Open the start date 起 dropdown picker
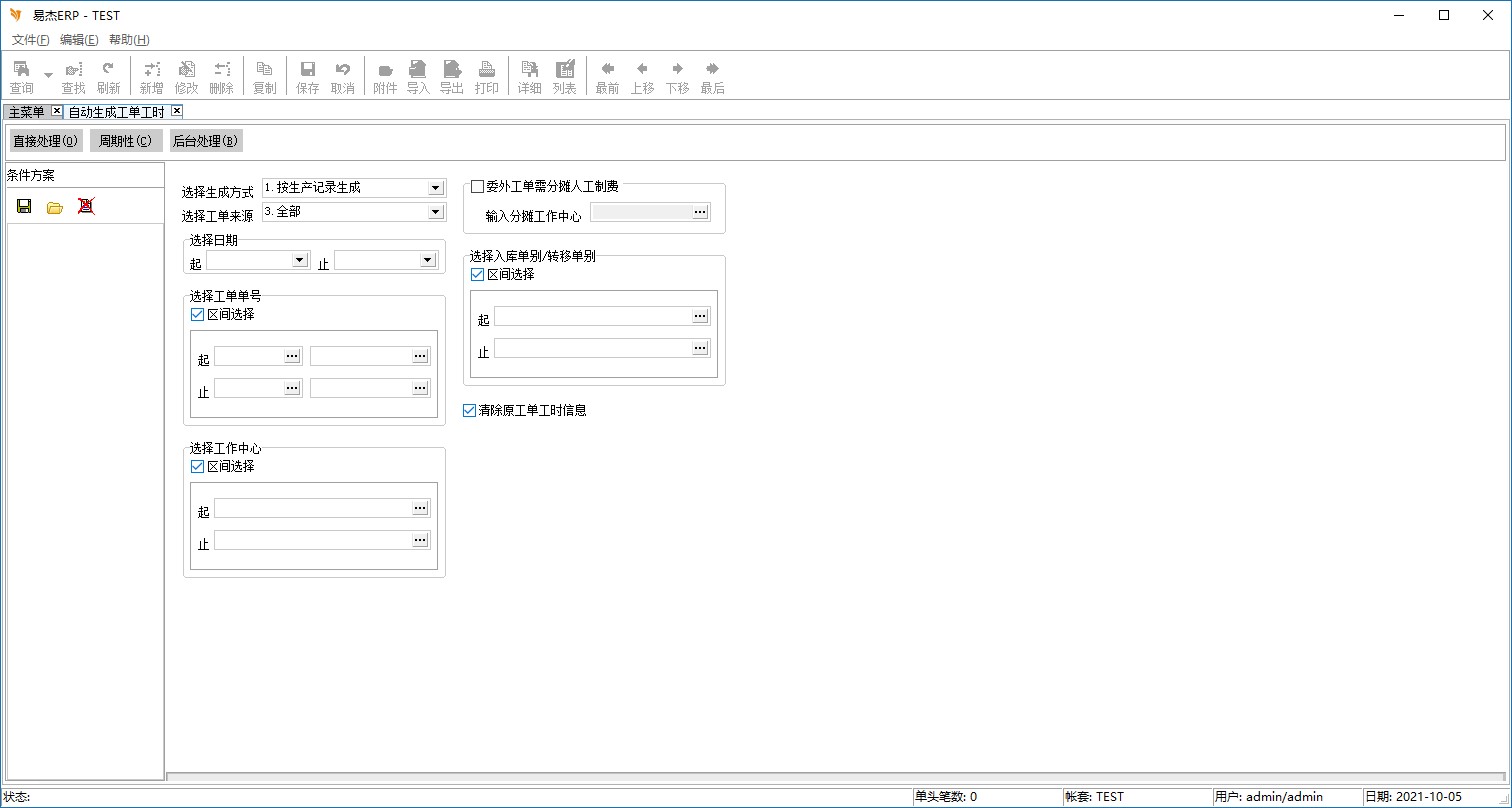Image resolution: width=1512 pixels, height=808 pixels. pos(299,260)
